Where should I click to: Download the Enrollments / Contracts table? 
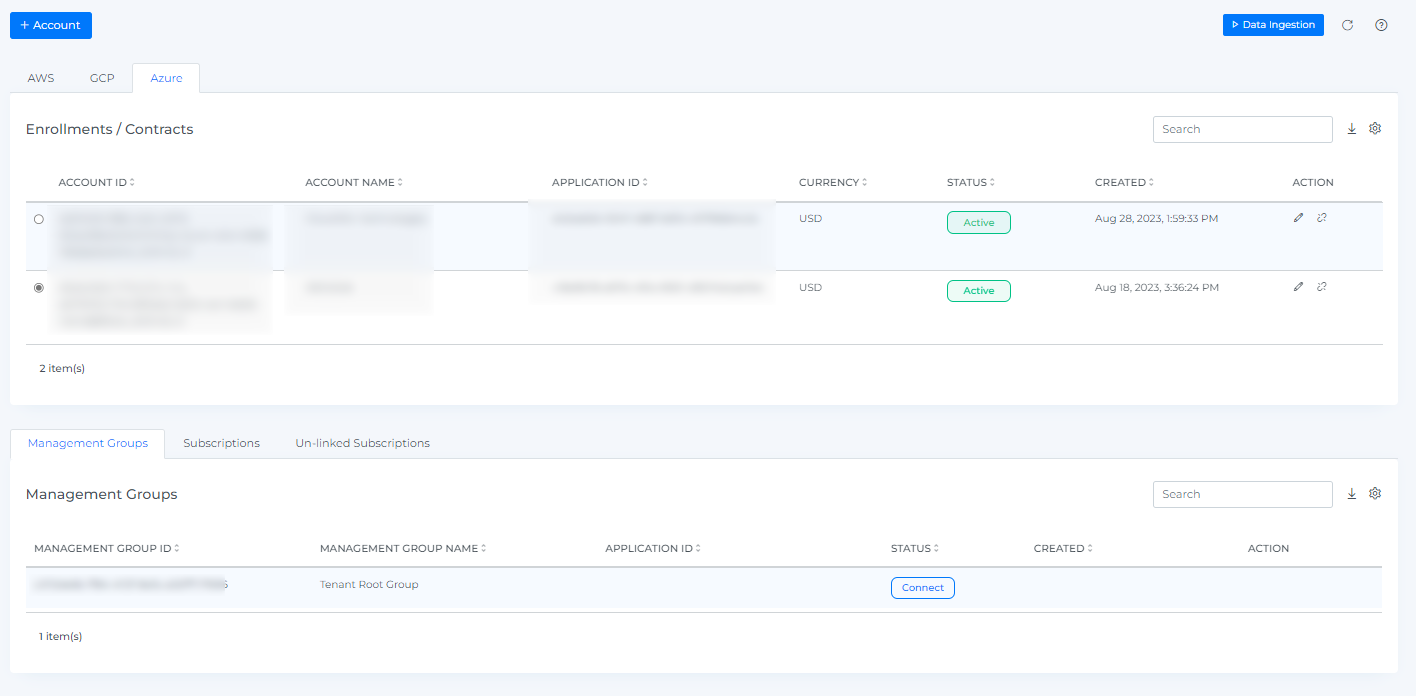(1352, 129)
